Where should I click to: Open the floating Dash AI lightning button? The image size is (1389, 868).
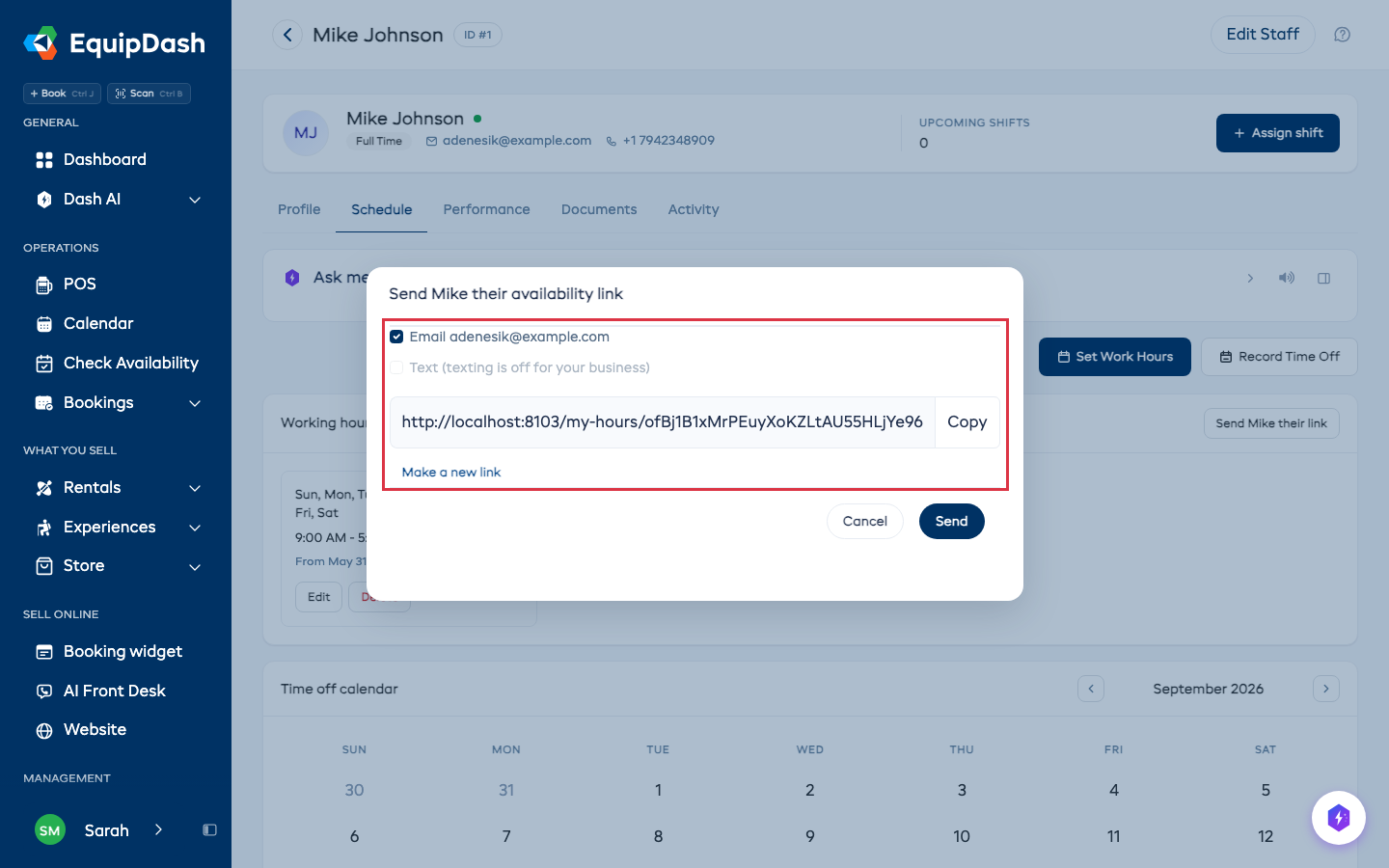1339,818
